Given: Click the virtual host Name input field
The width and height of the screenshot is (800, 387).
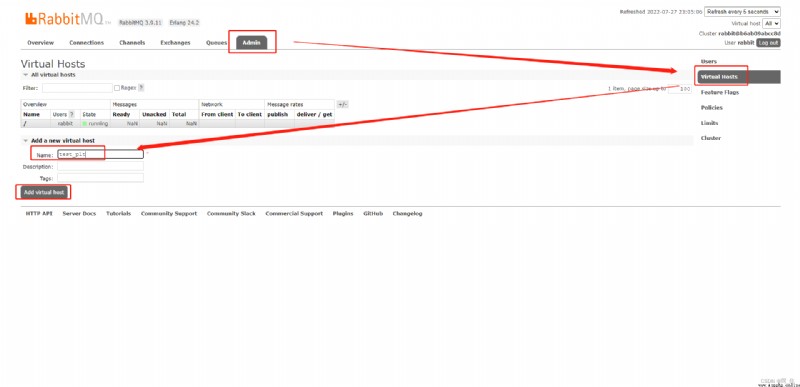Looking at the screenshot, I should tap(100, 154).
